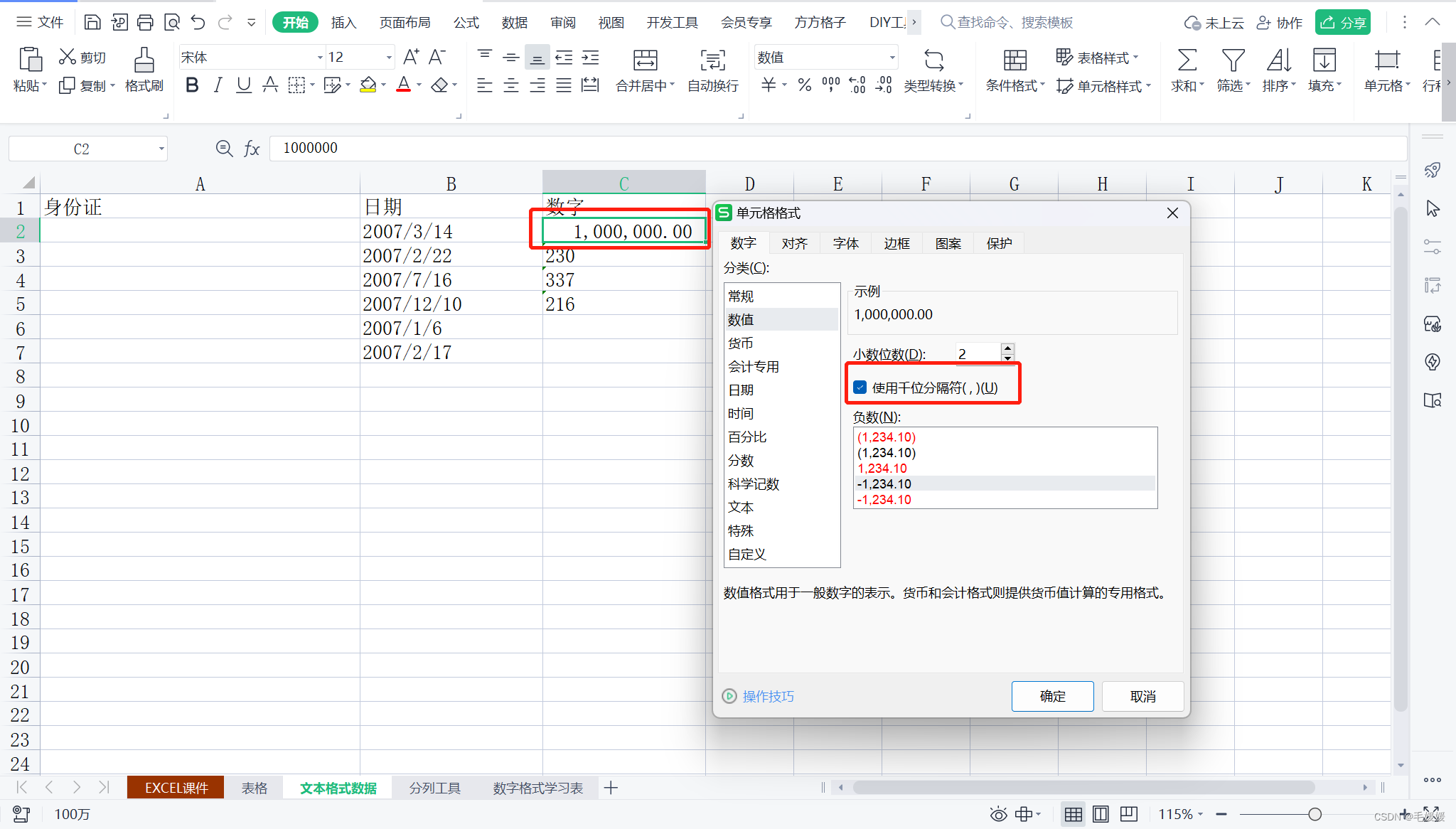The image size is (1456, 829).
Task: Click the Conditional Formatting icon
Action: [x=1015, y=60]
